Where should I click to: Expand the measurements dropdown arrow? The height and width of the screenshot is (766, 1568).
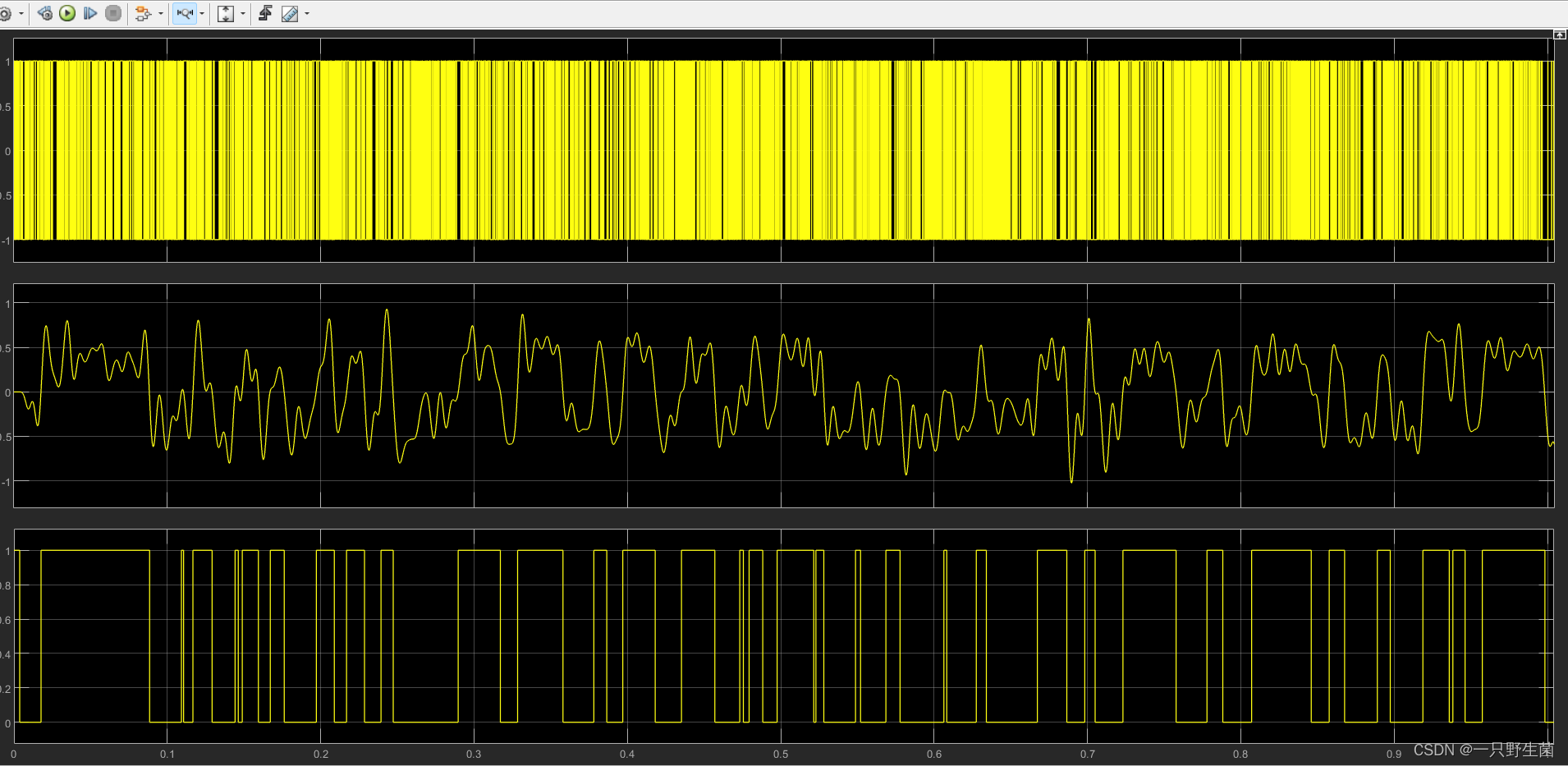[307, 14]
